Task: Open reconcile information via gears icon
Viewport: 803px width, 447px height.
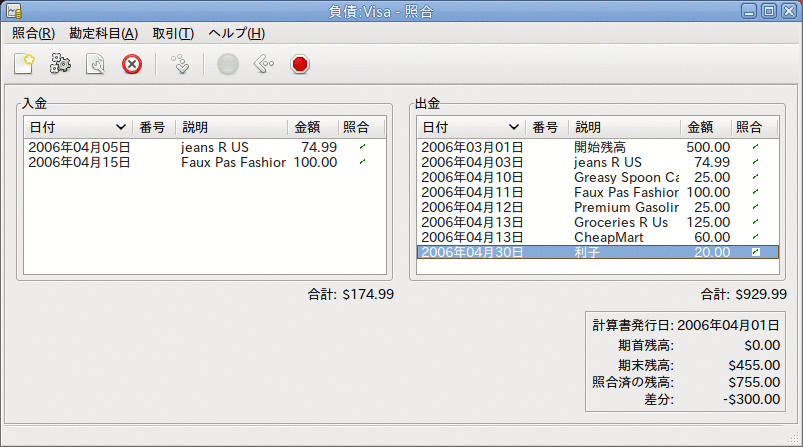Action: 60,65
